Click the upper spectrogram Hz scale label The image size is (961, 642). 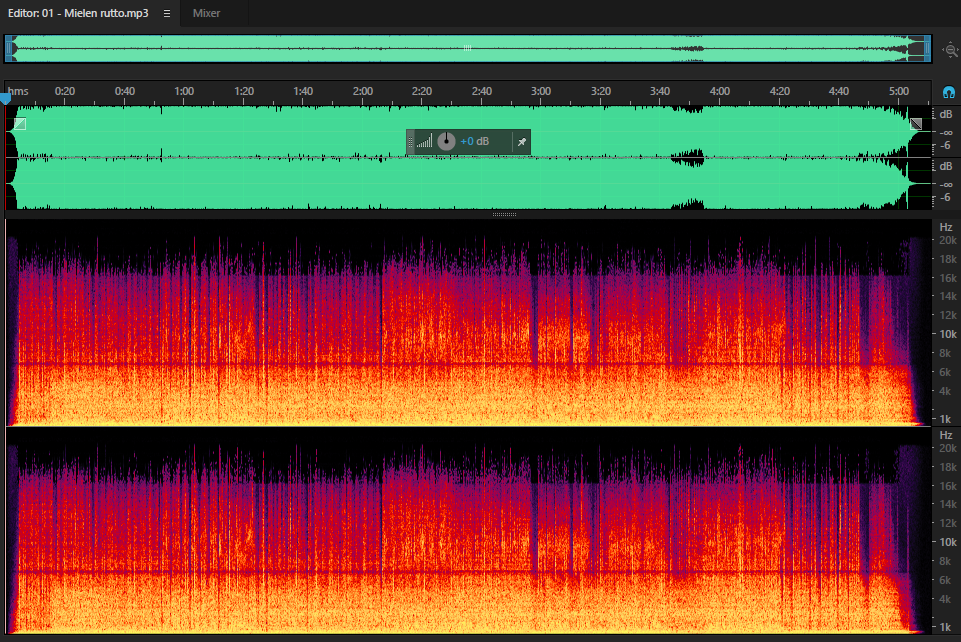click(946, 227)
